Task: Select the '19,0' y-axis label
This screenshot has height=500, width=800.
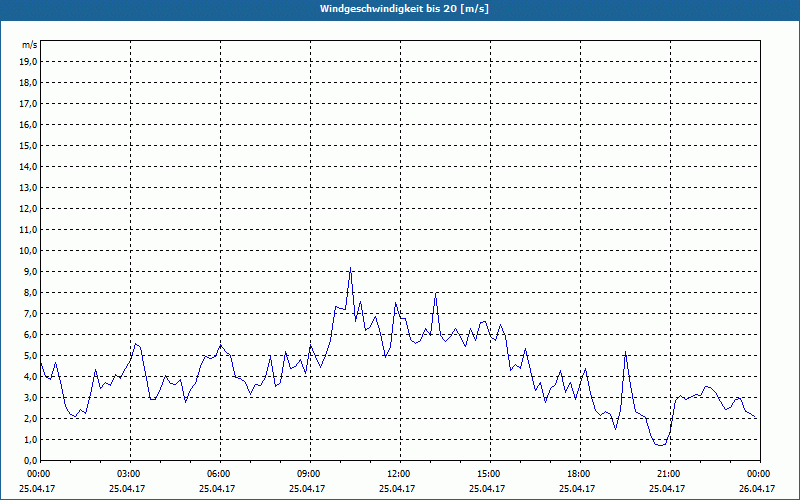Action: [x=29, y=62]
